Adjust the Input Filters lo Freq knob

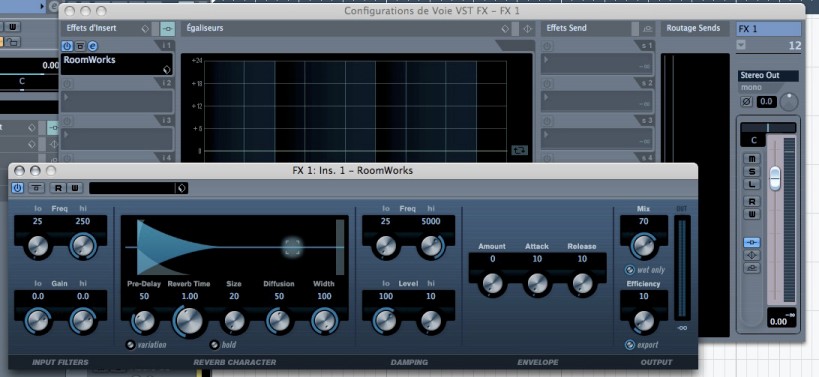pos(38,245)
